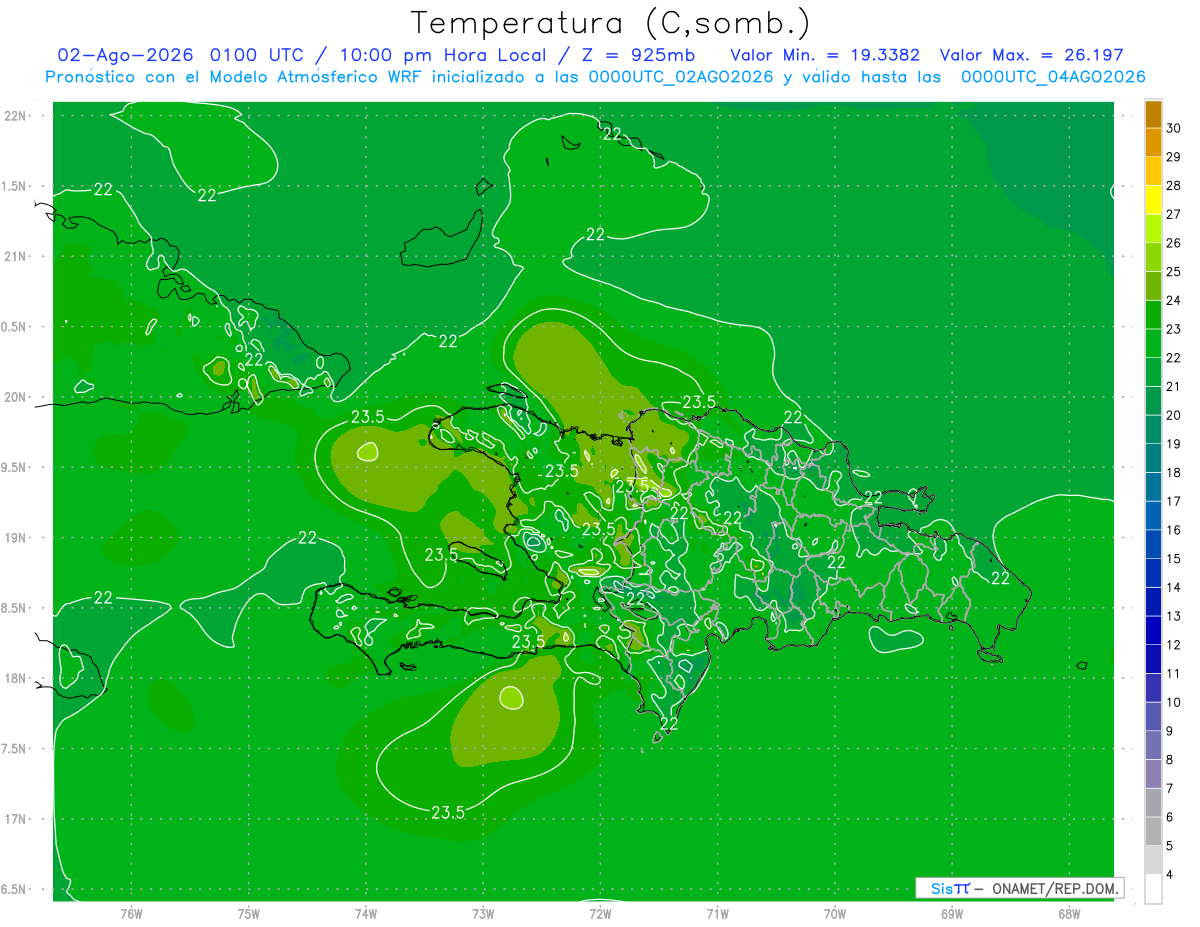Click legend swatch between 23 and 24

pyautogui.click(x=1153, y=315)
